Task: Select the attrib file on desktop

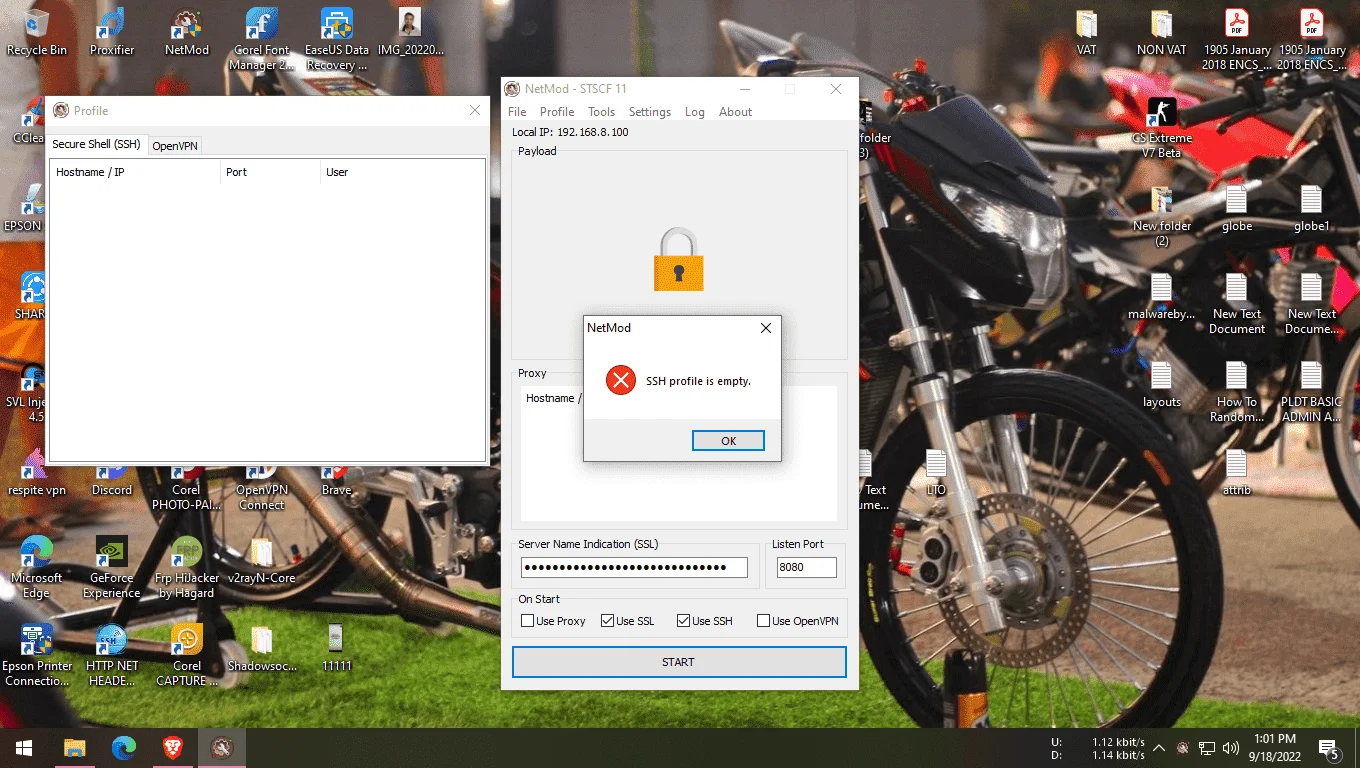Action: (1237, 472)
